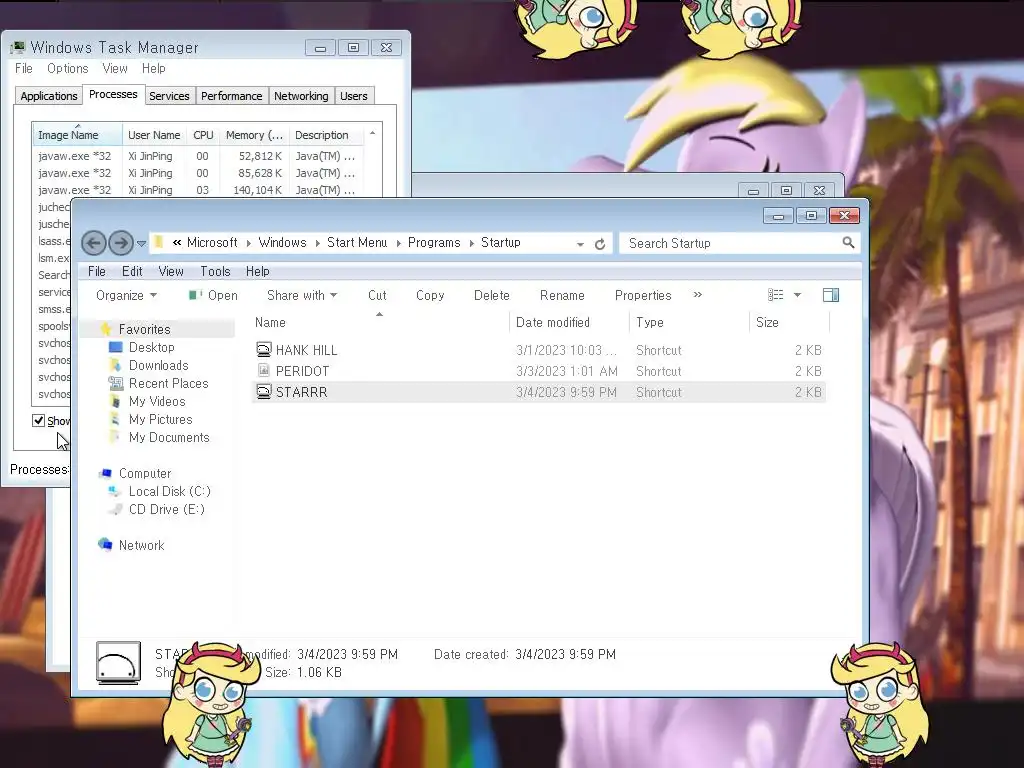Click the STARRR file icon
The height and width of the screenshot is (768, 1024).
pos(263,391)
